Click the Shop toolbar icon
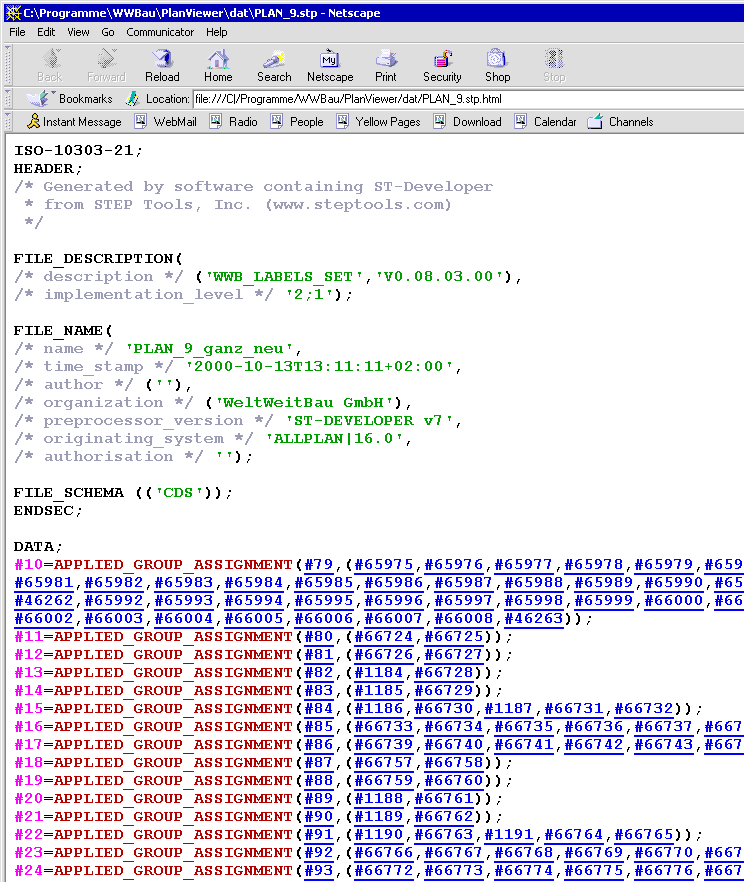744x882 pixels. click(x=498, y=65)
